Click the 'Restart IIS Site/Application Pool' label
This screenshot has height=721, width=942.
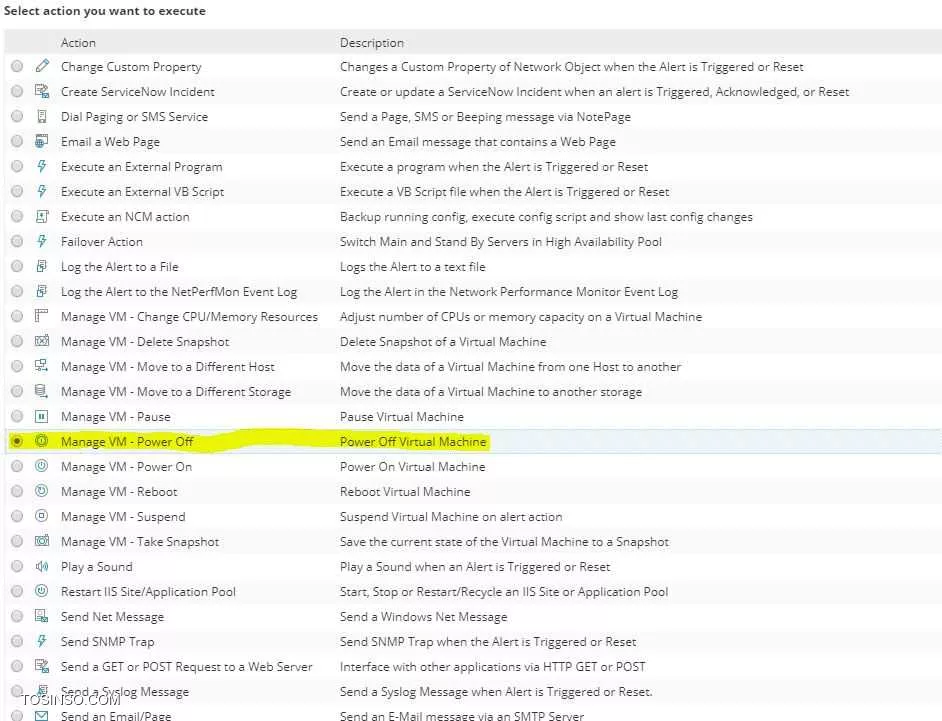[148, 592]
